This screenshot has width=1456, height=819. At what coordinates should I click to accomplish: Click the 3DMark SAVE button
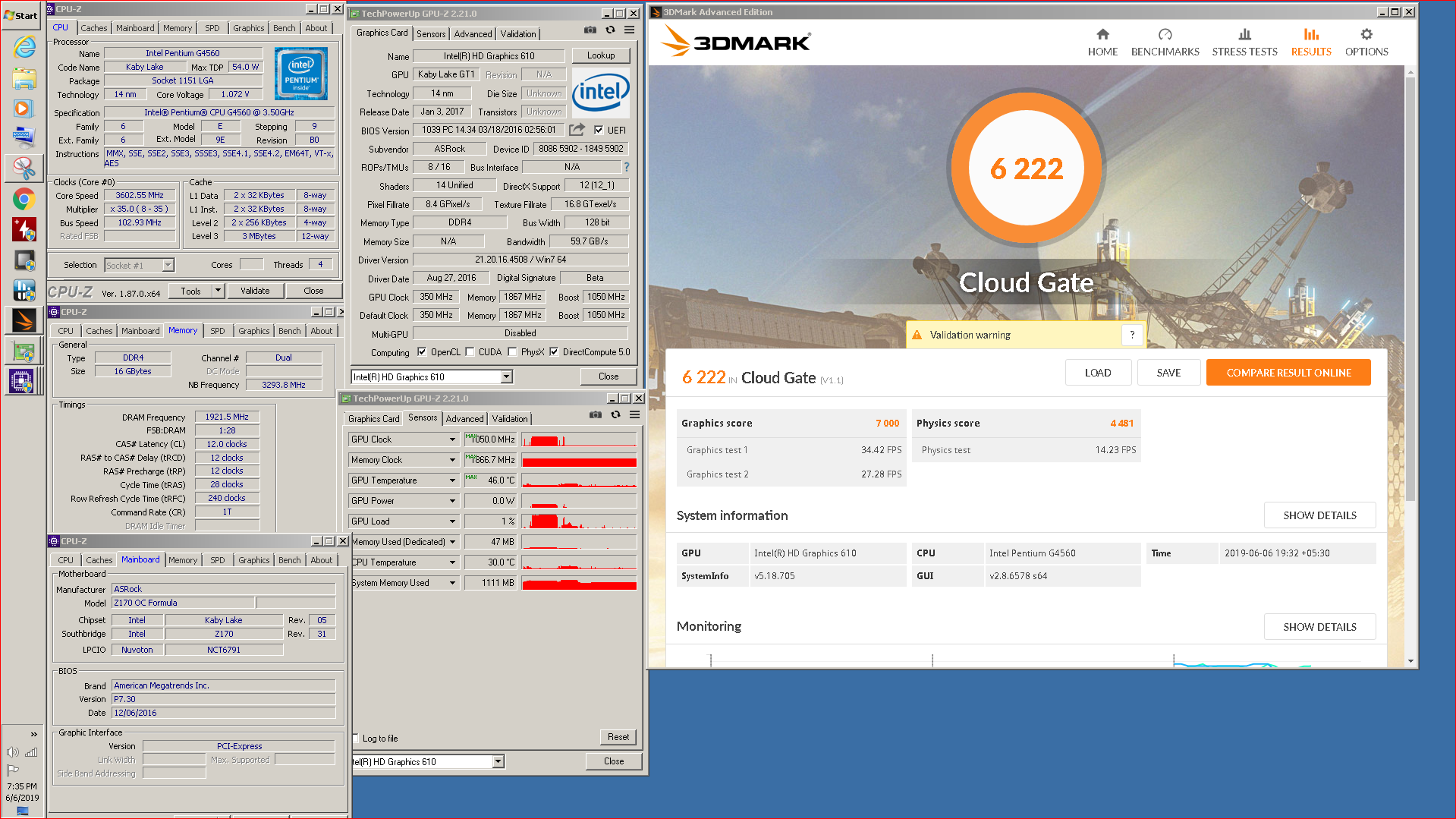click(x=1168, y=373)
